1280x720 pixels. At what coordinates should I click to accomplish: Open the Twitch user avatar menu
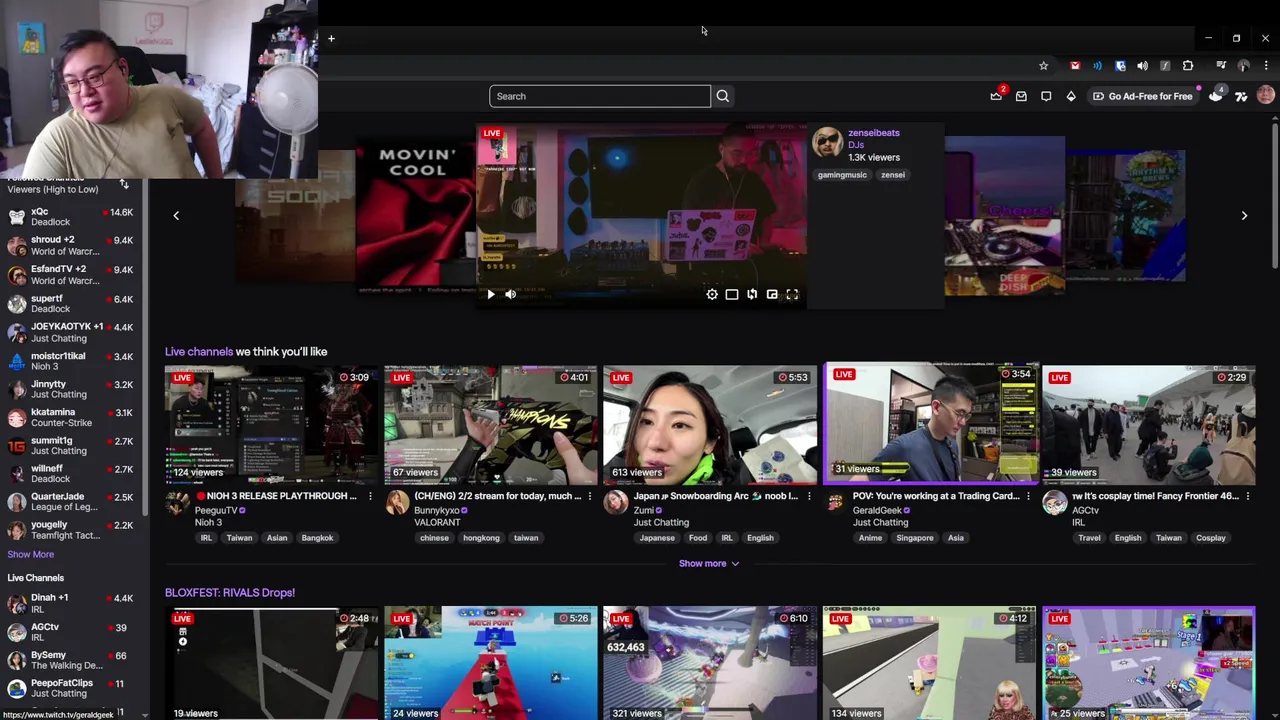(1266, 96)
